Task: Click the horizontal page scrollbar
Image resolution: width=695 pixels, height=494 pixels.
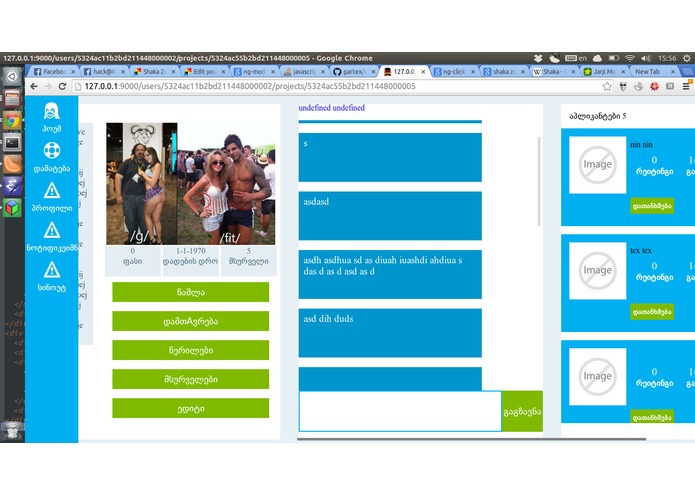Action: (472, 439)
